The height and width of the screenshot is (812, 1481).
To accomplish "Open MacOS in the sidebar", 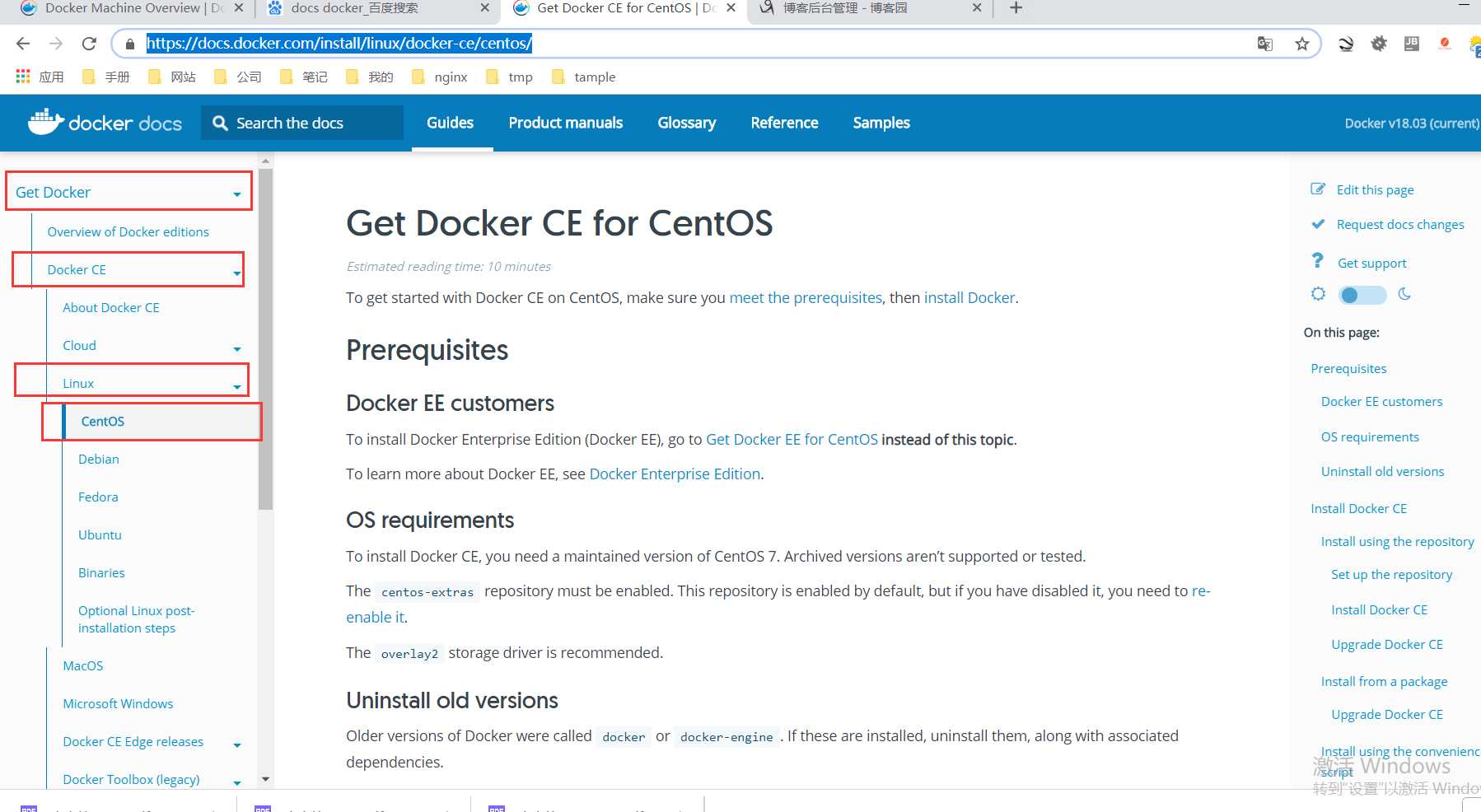I will coord(83,665).
